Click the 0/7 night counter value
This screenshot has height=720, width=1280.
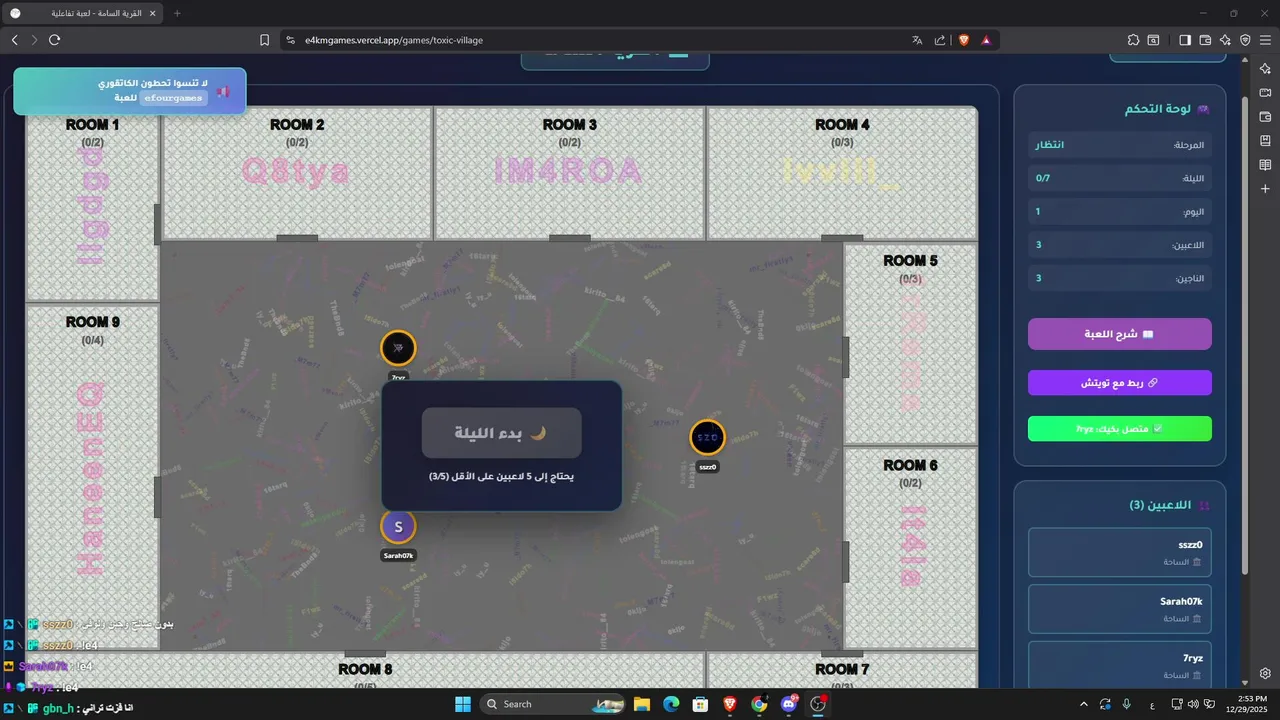click(1043, 178)
